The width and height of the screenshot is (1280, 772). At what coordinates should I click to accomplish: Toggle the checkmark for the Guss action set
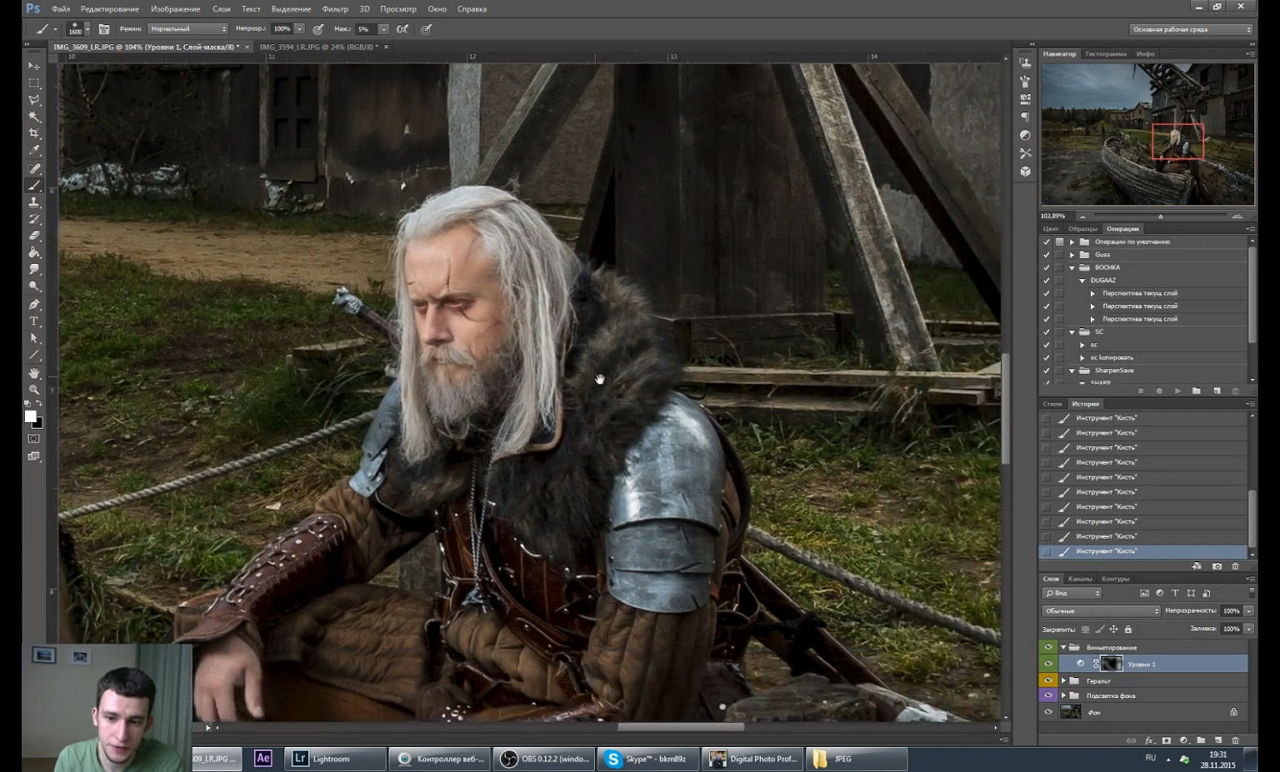point(1047,255)
